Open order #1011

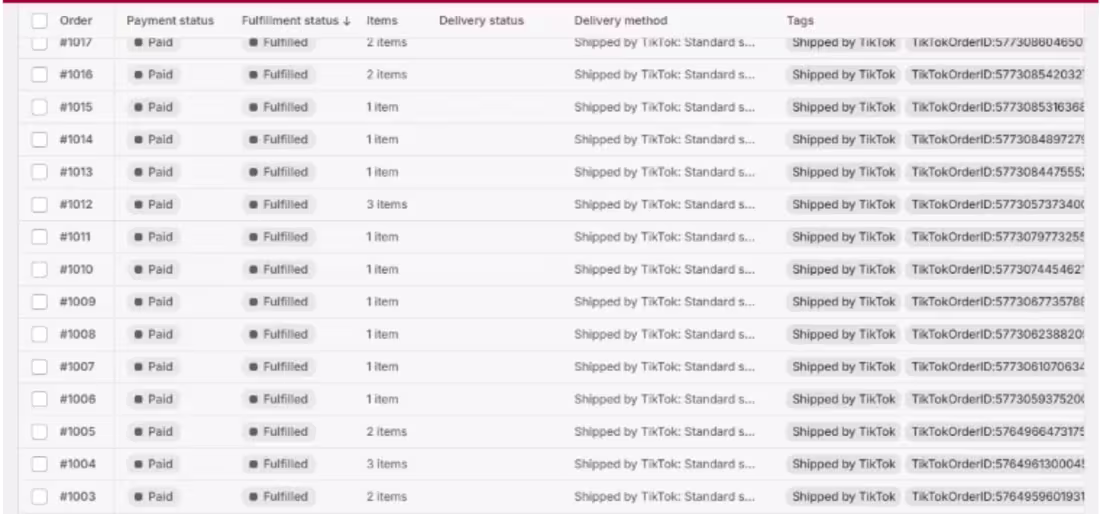[x=75, y=237]
